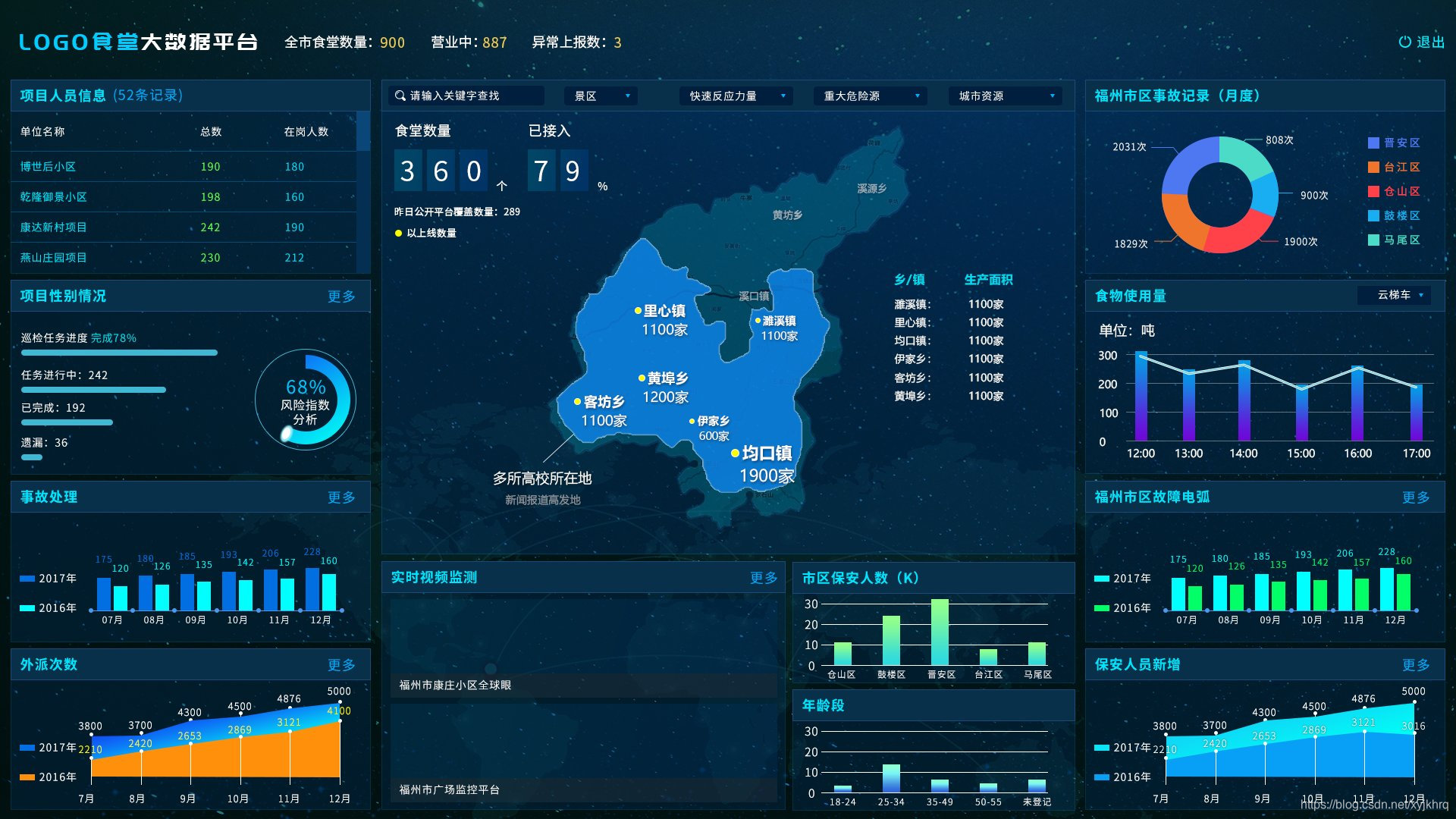Toggle 仓山区 legend entry

(x=1394, y=191)
